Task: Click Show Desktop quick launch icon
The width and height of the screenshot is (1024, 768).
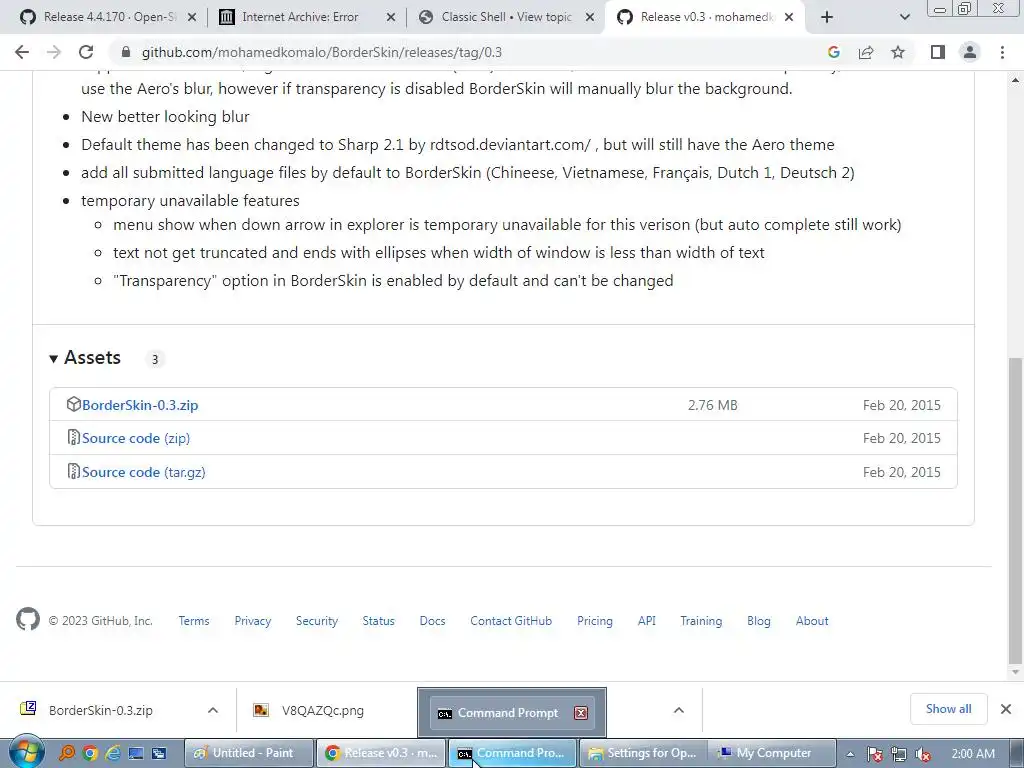Action: coord(136,754)
